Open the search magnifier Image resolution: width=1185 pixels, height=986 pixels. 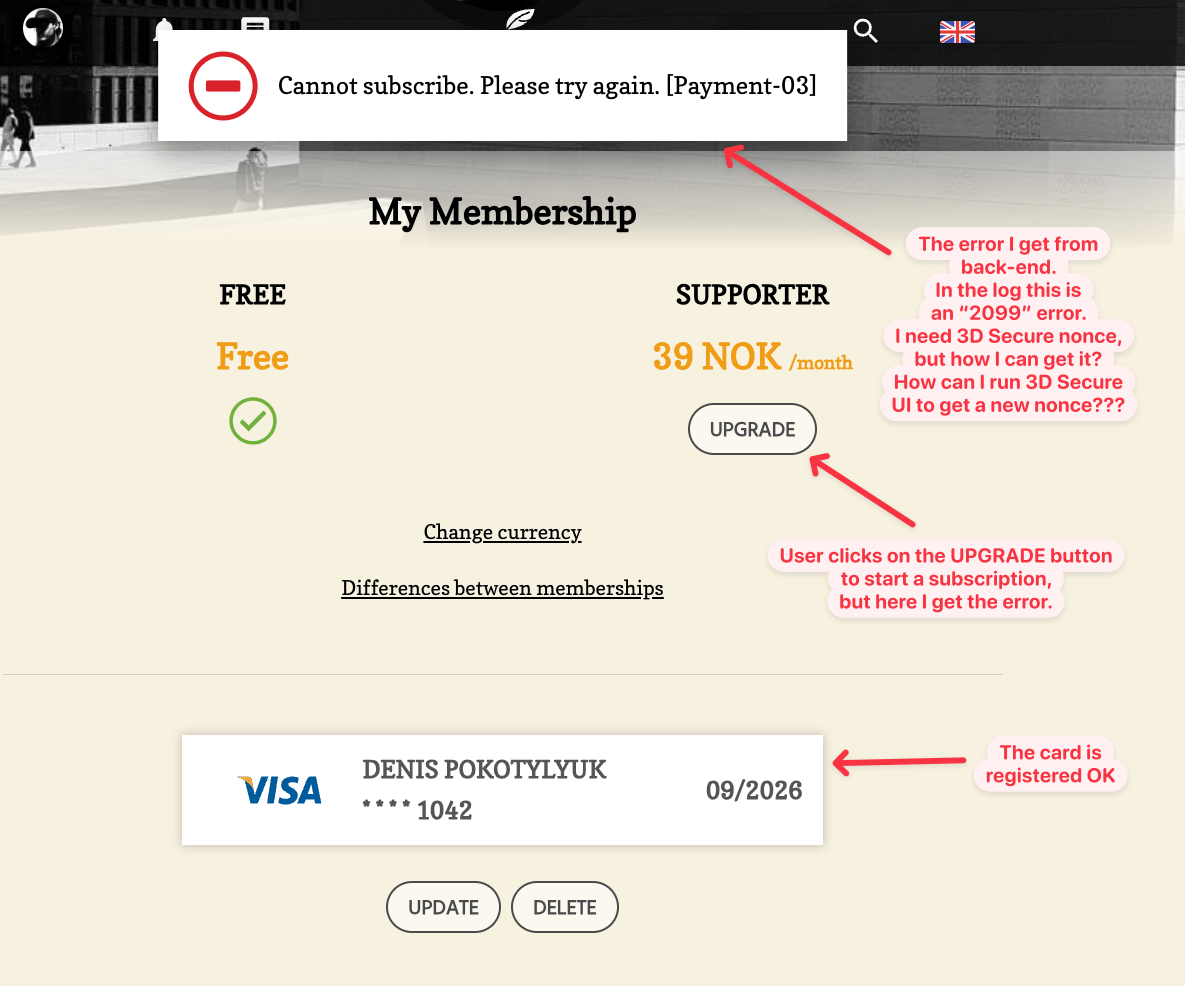click(x=864, y=31)
